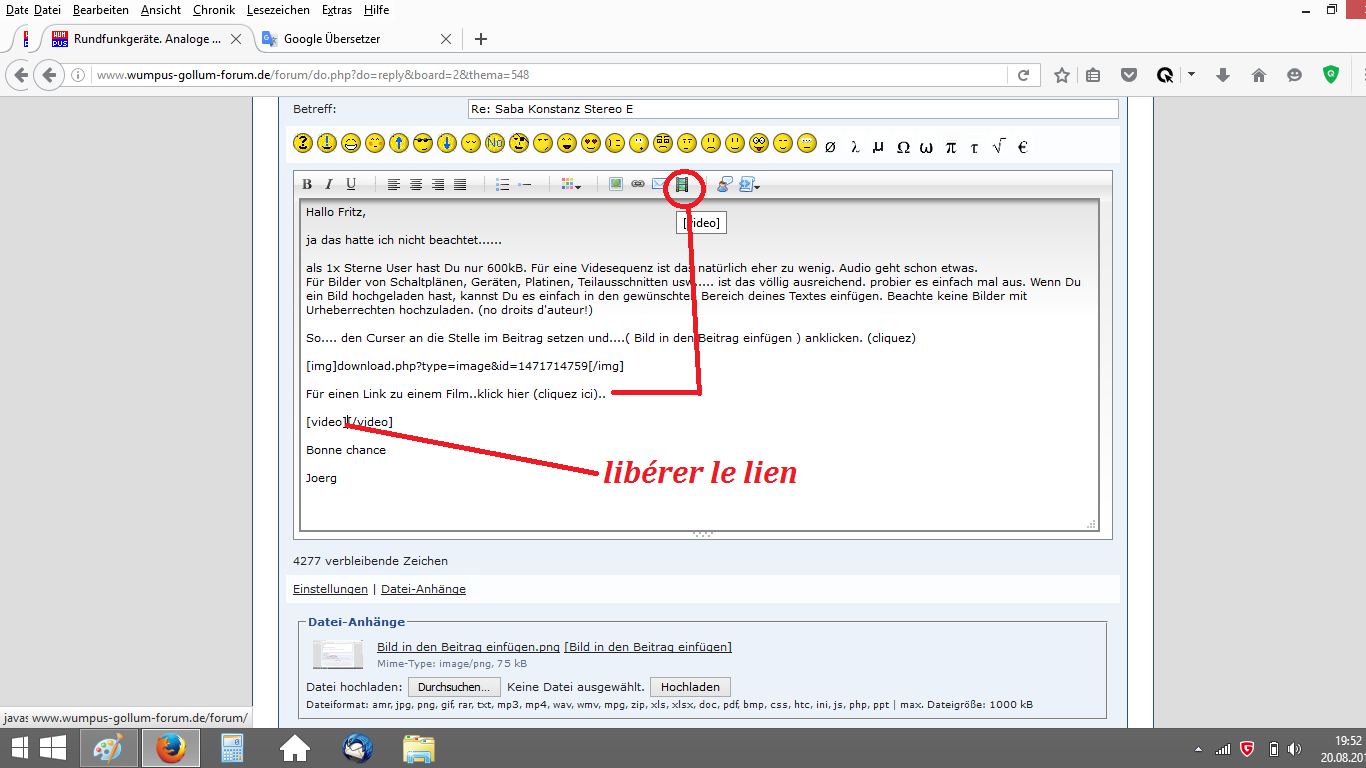Image resolution: width=1366 pixels, height=768 pixels.
Task: Open the dropdown arrow beside the Q toolbar icon
Action: 1191,75
